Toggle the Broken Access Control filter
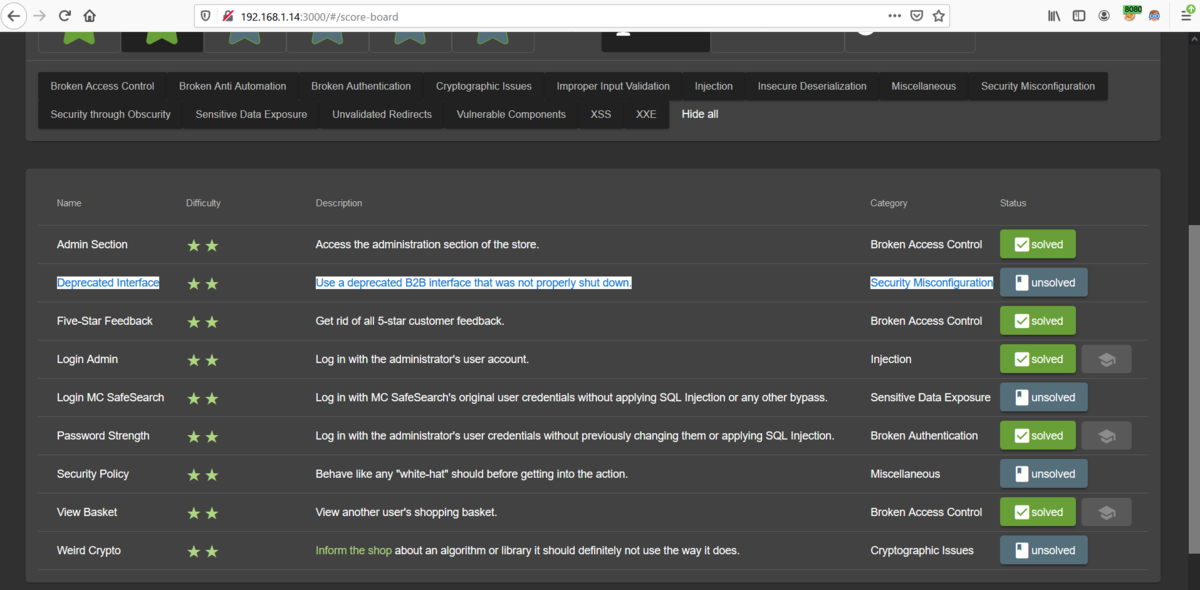The width and height of the screenshot is (1200, 590). [x=102, y=86]
